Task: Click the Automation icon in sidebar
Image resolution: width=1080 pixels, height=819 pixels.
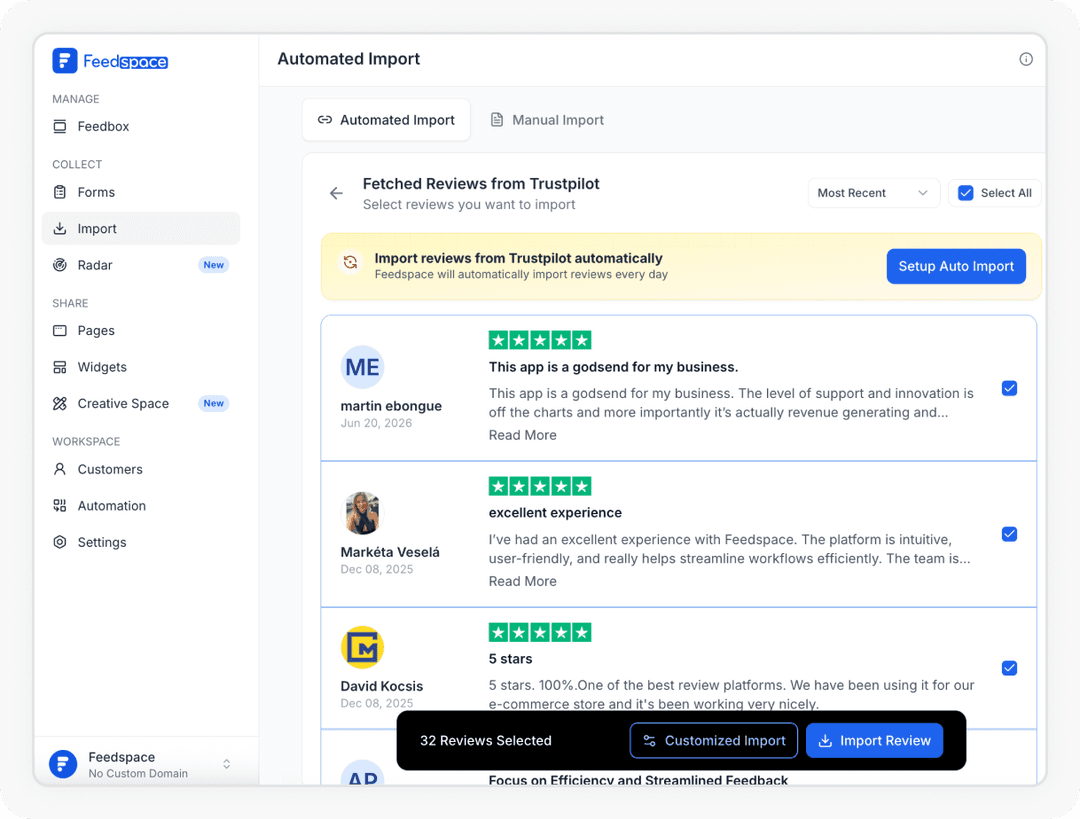Action: tap(60, 506)
